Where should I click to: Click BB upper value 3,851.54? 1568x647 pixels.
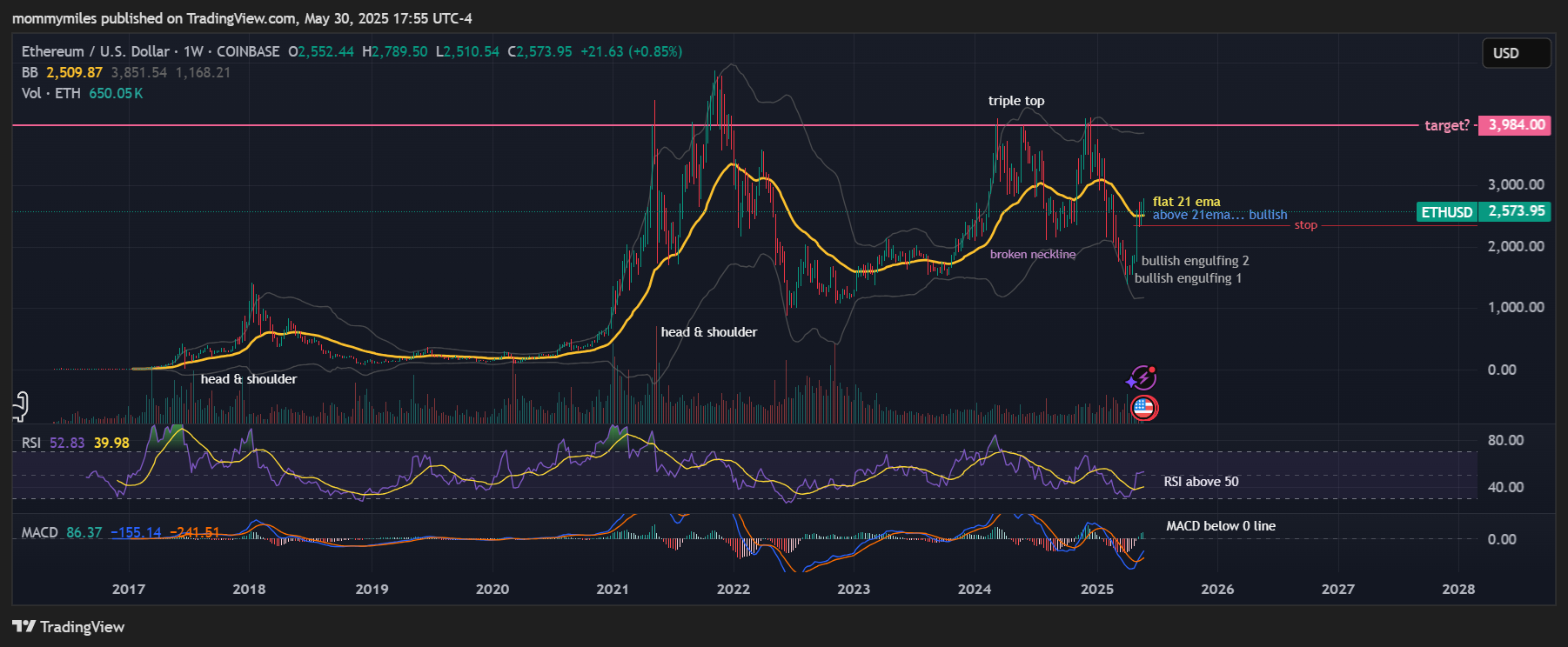(x=138, y=73)
